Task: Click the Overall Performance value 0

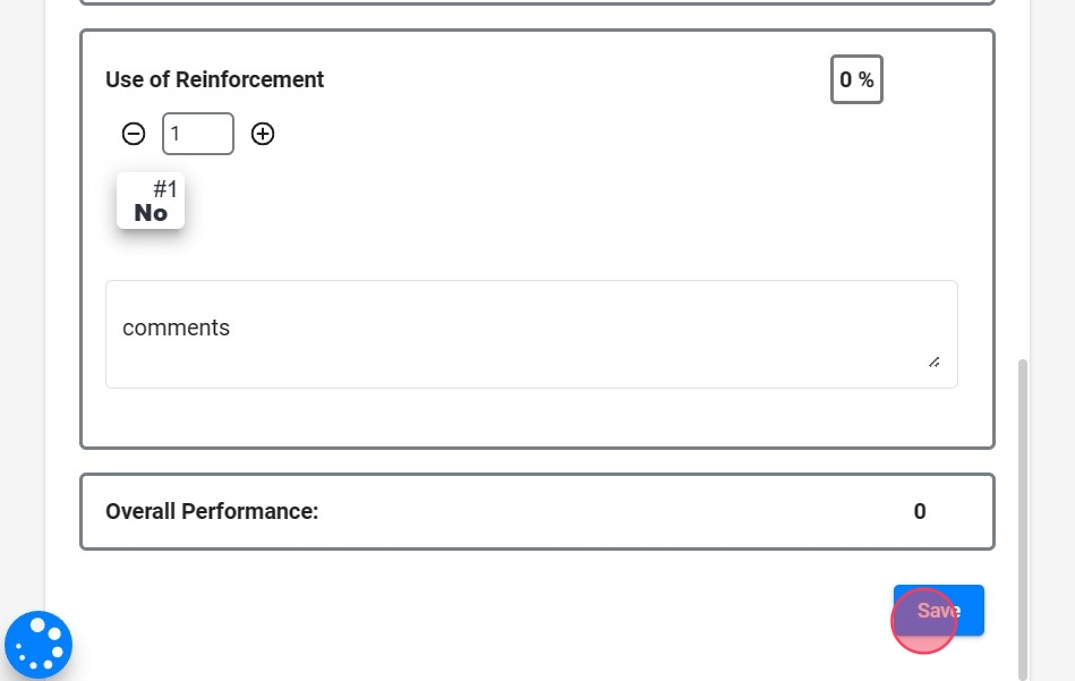Action: [x=919, y=512]
